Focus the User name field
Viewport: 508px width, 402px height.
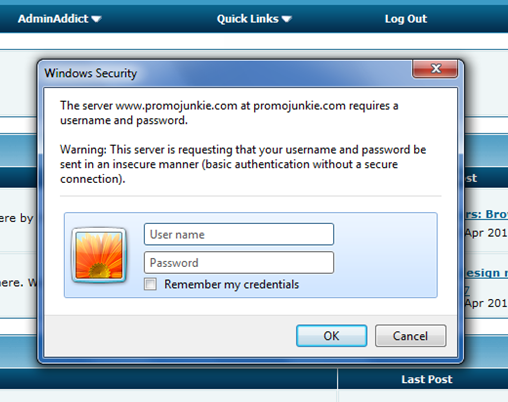pos(239,234)
